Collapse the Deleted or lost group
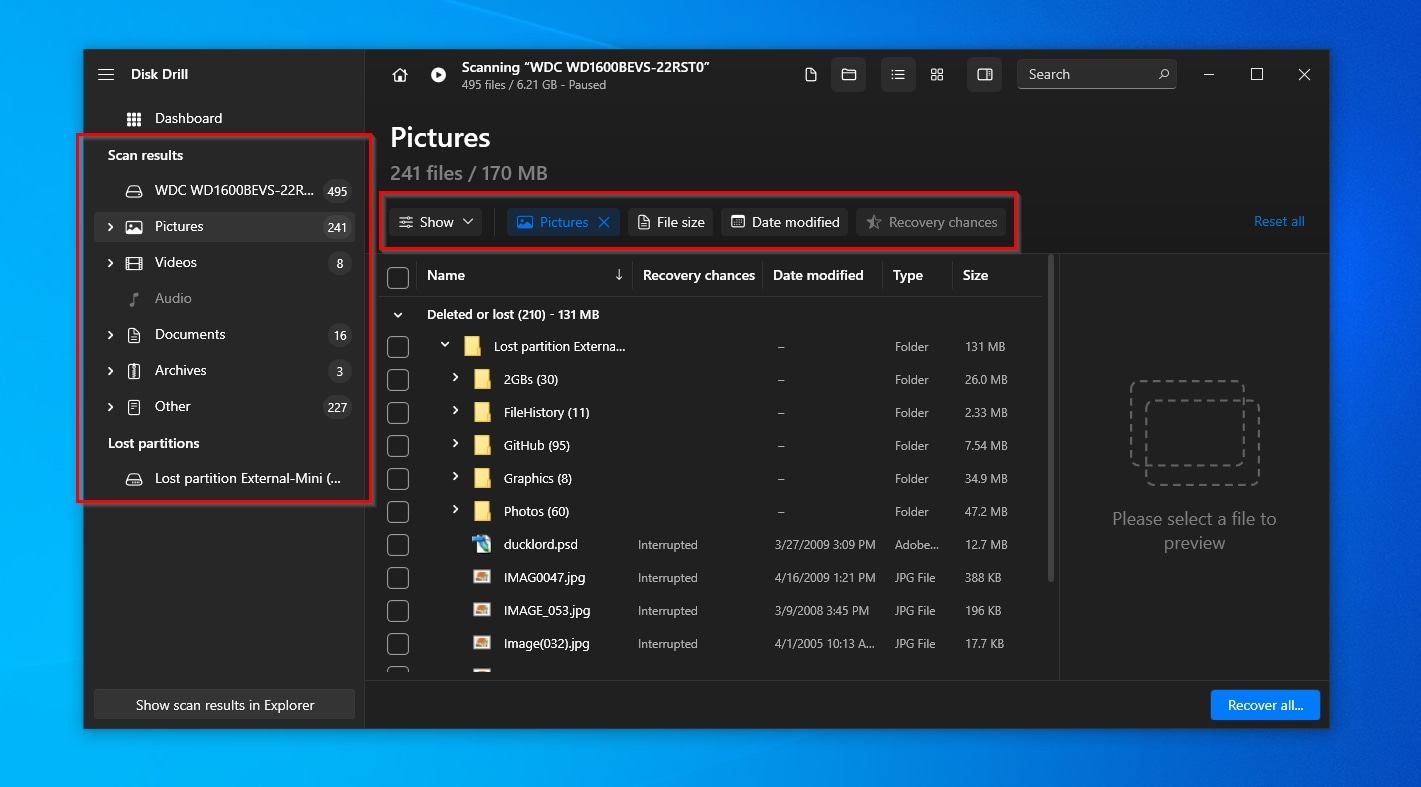This screenshot has width=1421, height=787. click(x=398, y=315)
